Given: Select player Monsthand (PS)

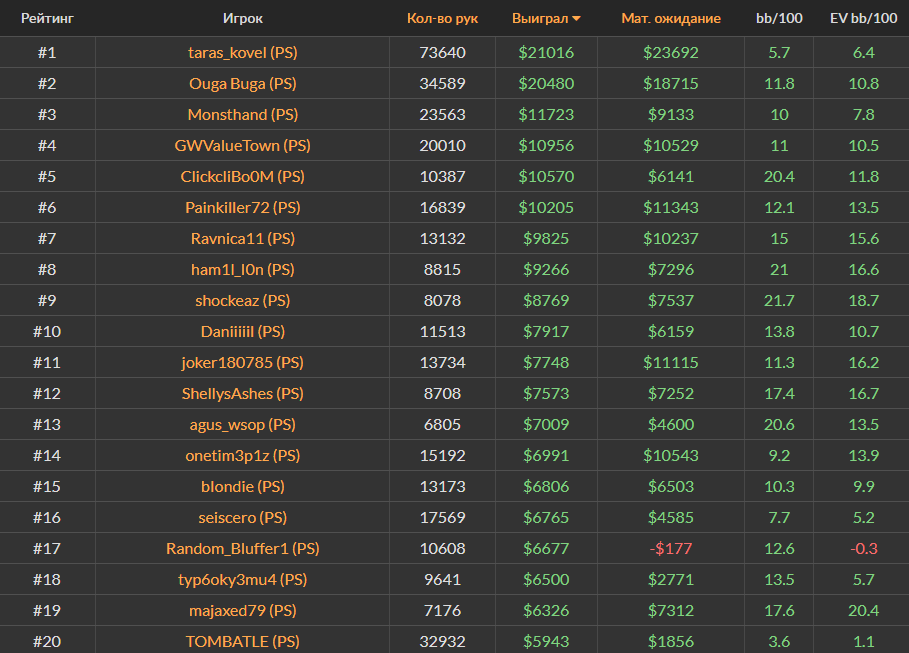Looking at the screenshot, I should pos(242,114).
